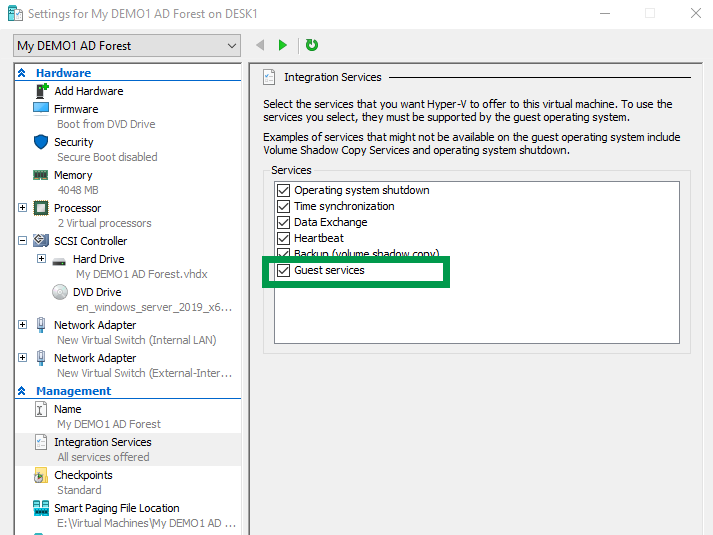
Task: Click the Smart Paging File Location icon
Action: click(41, 508)
